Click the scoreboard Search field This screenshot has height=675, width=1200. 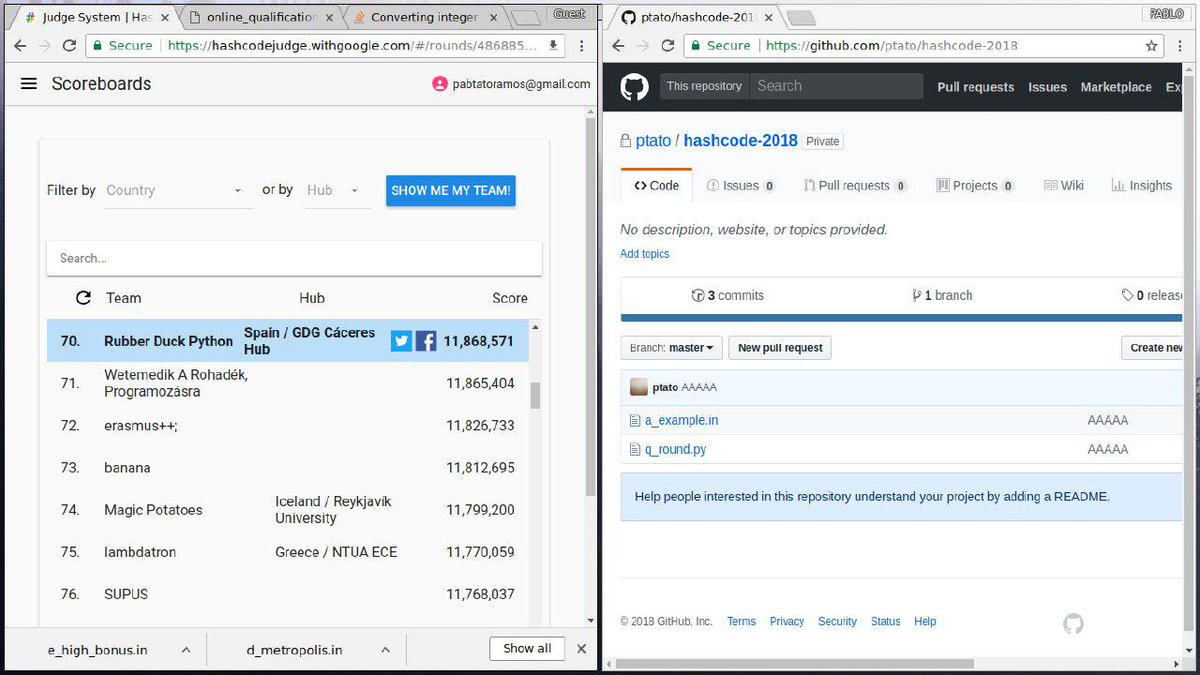[294, 258]
